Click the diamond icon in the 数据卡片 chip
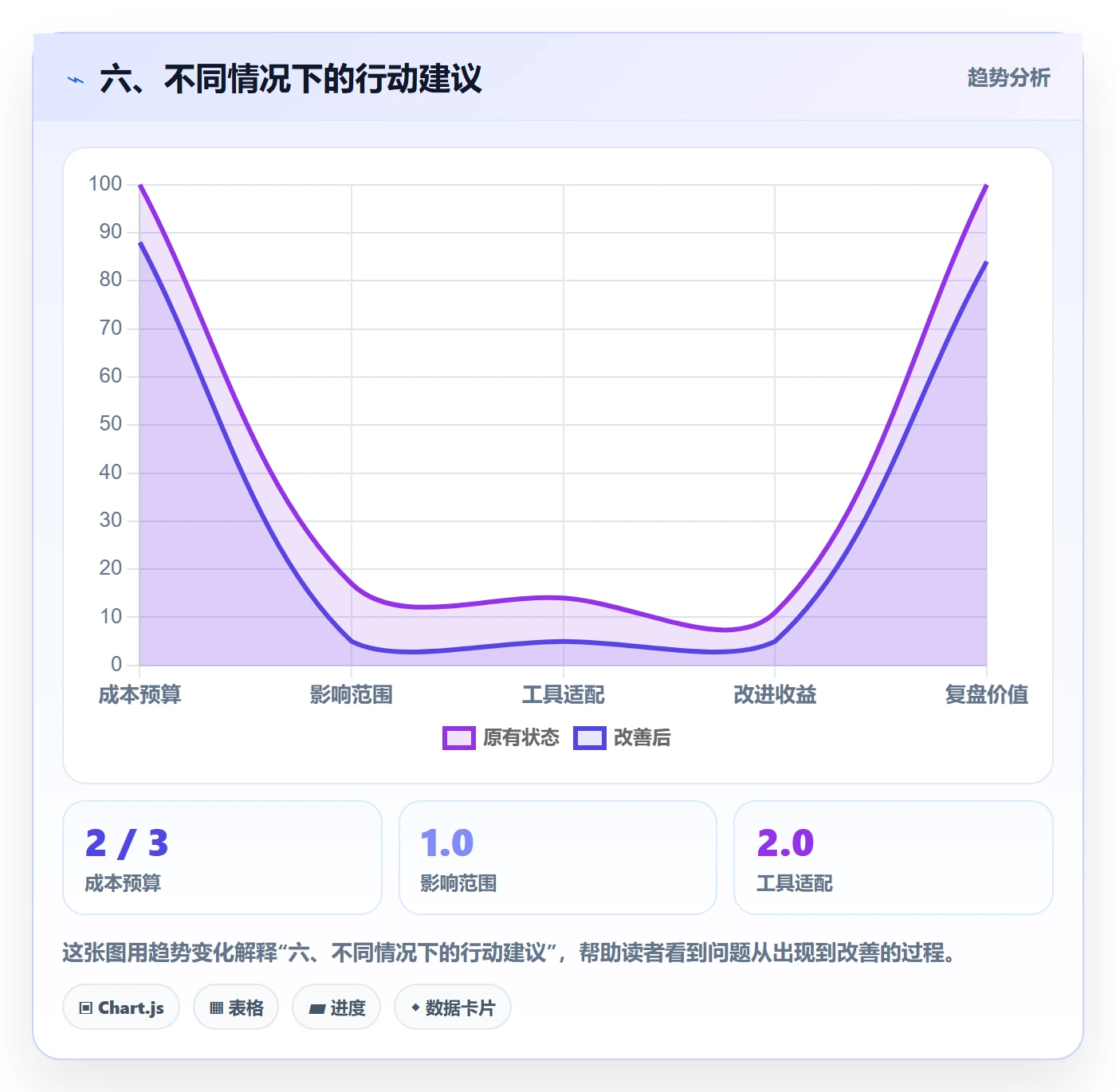Image resolution: width=1116 pixels, height=1092 pixels. click(x=415, y=1008)
